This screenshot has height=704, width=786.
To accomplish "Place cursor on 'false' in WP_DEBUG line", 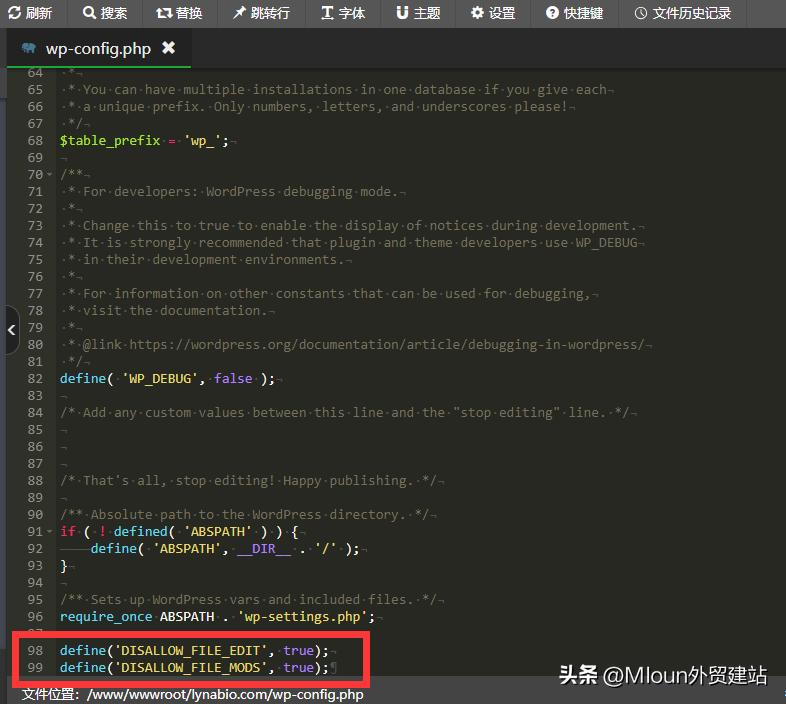I will pos(233,379).
